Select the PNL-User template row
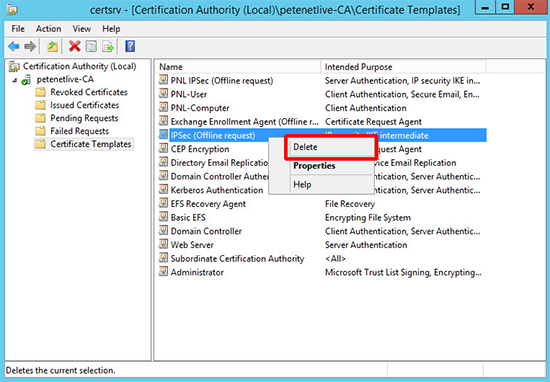Screen dimensions: 550x382 point(321,94)
